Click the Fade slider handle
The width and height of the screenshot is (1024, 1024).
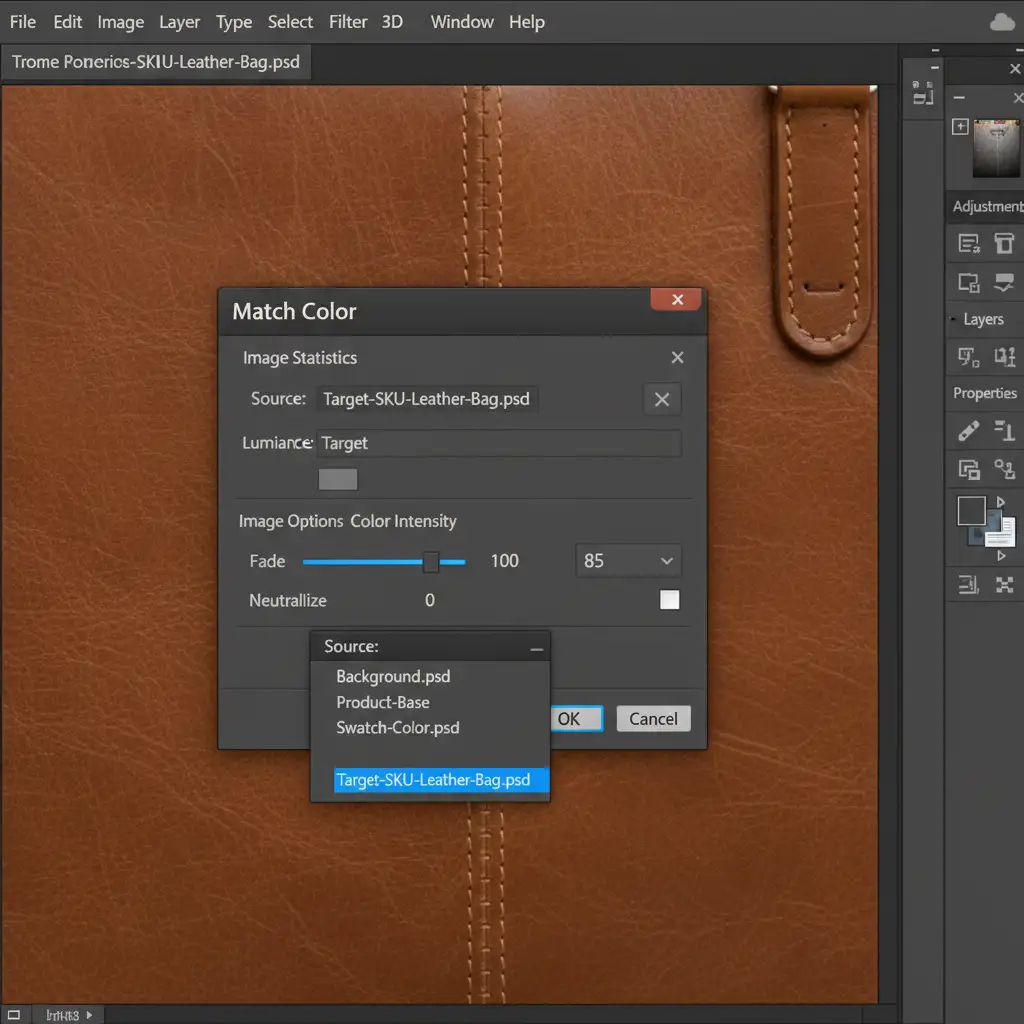[431, 562]
